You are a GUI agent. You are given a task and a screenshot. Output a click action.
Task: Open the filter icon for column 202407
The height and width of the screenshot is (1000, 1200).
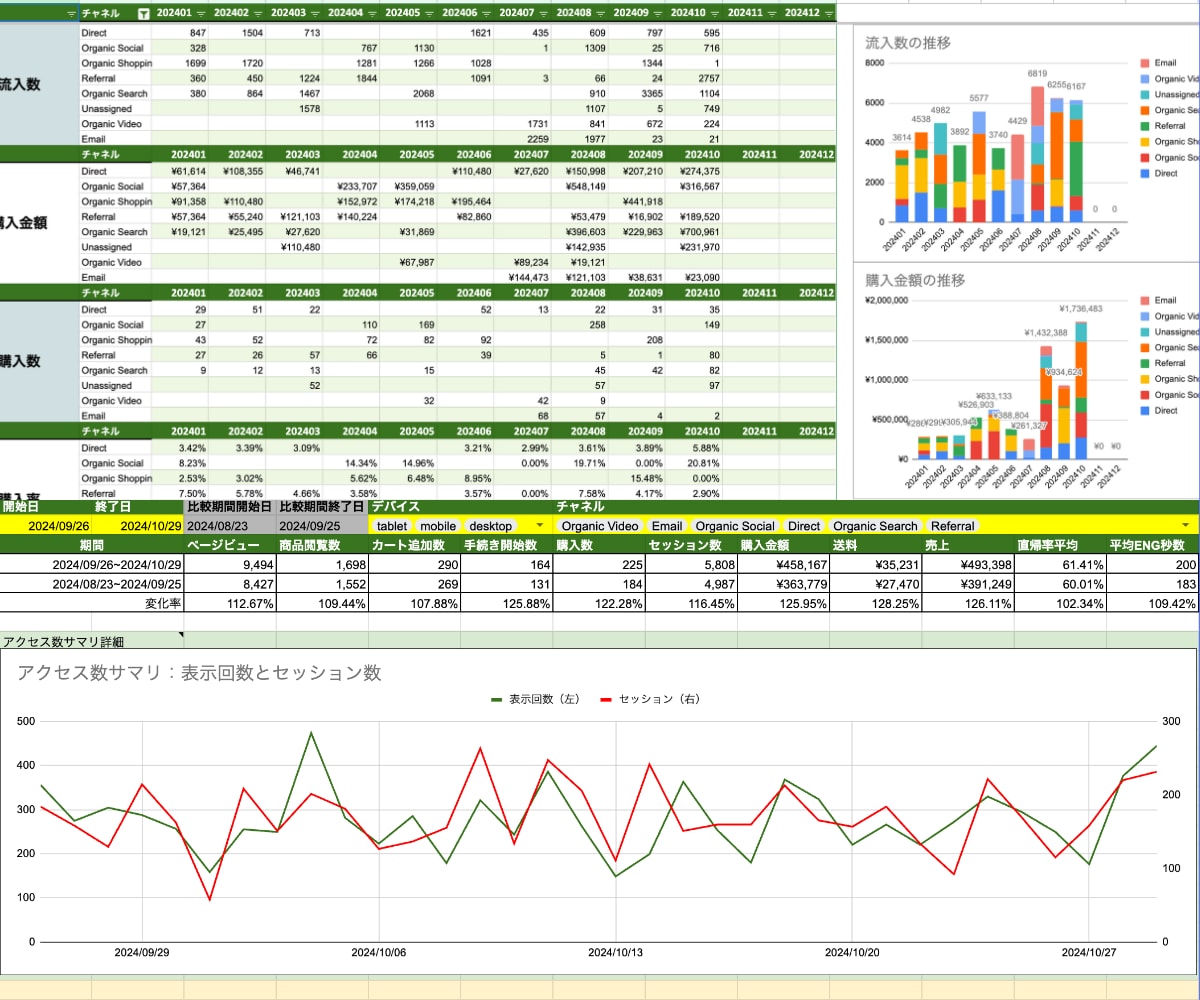[x=544, y=14]
